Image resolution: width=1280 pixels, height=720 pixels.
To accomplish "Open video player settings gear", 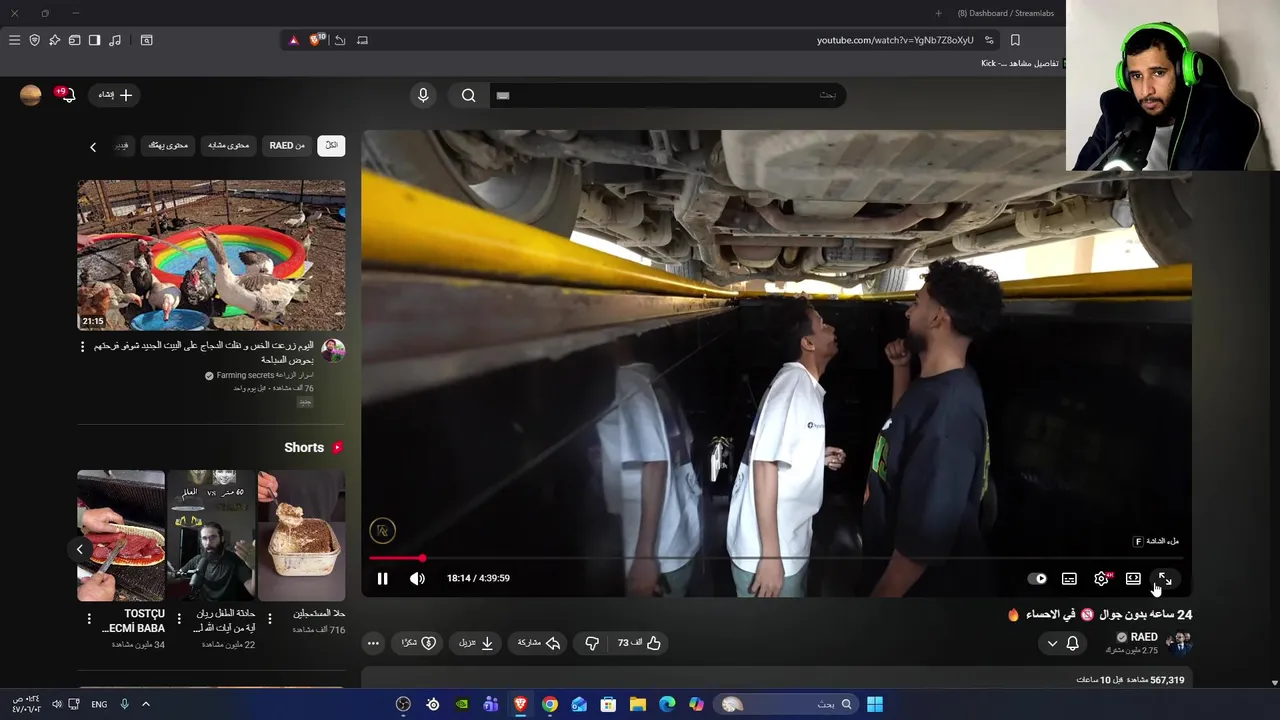I will click(1101, 578).
